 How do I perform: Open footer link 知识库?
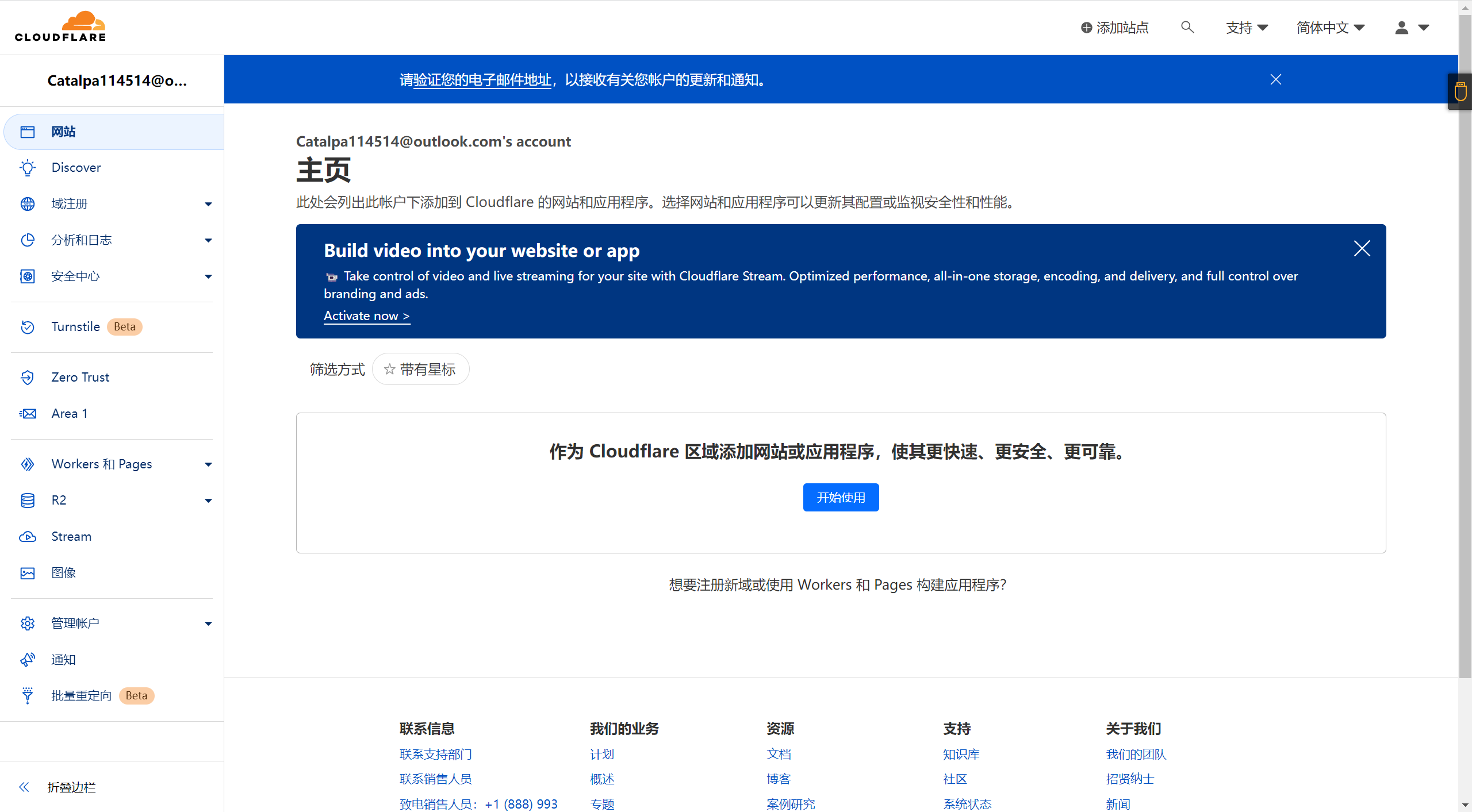click(x=961, y=754)
